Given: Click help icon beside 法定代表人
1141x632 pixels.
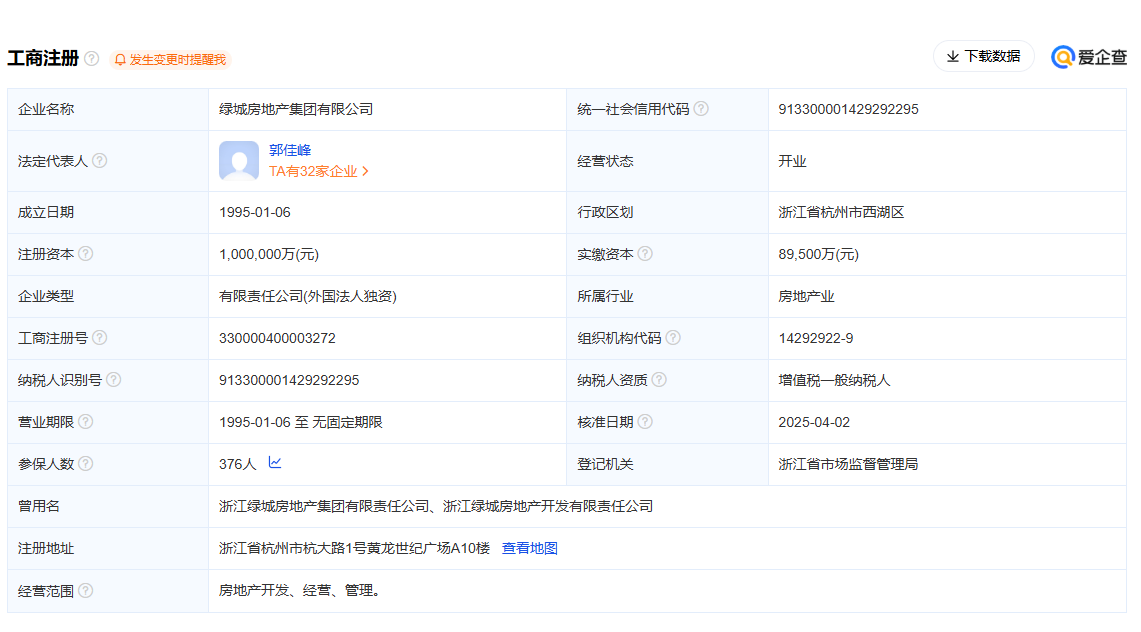Looking at the screenshot, I should pyautogui.click(x=100, y=161).
